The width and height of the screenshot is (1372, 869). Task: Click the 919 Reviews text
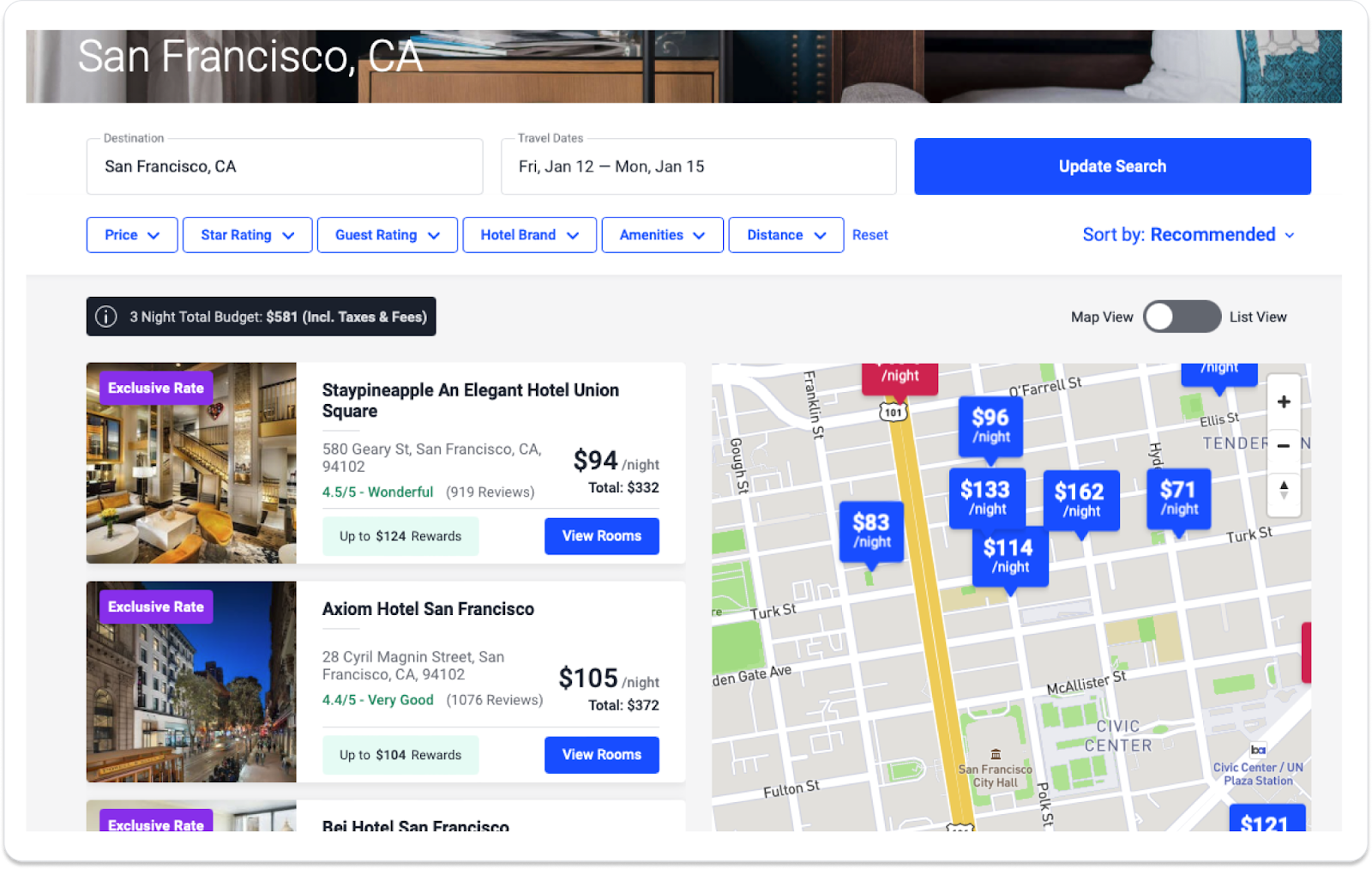[x=490, y=492]
